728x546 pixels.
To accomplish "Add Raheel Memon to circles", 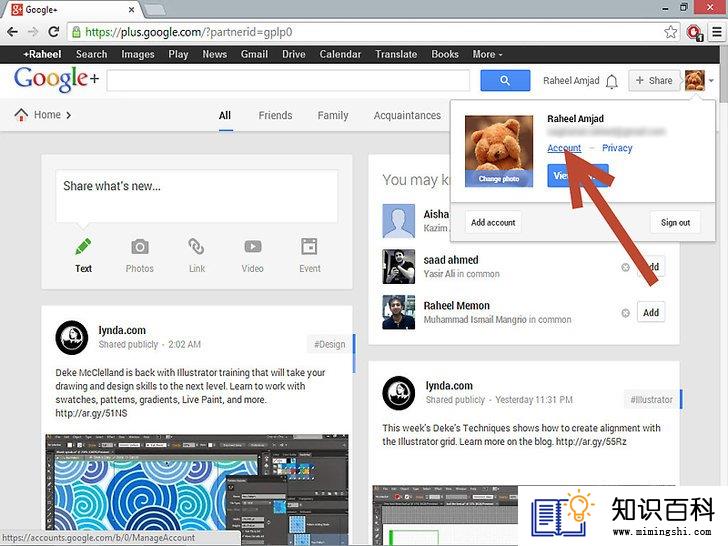I will click(651, 312).
